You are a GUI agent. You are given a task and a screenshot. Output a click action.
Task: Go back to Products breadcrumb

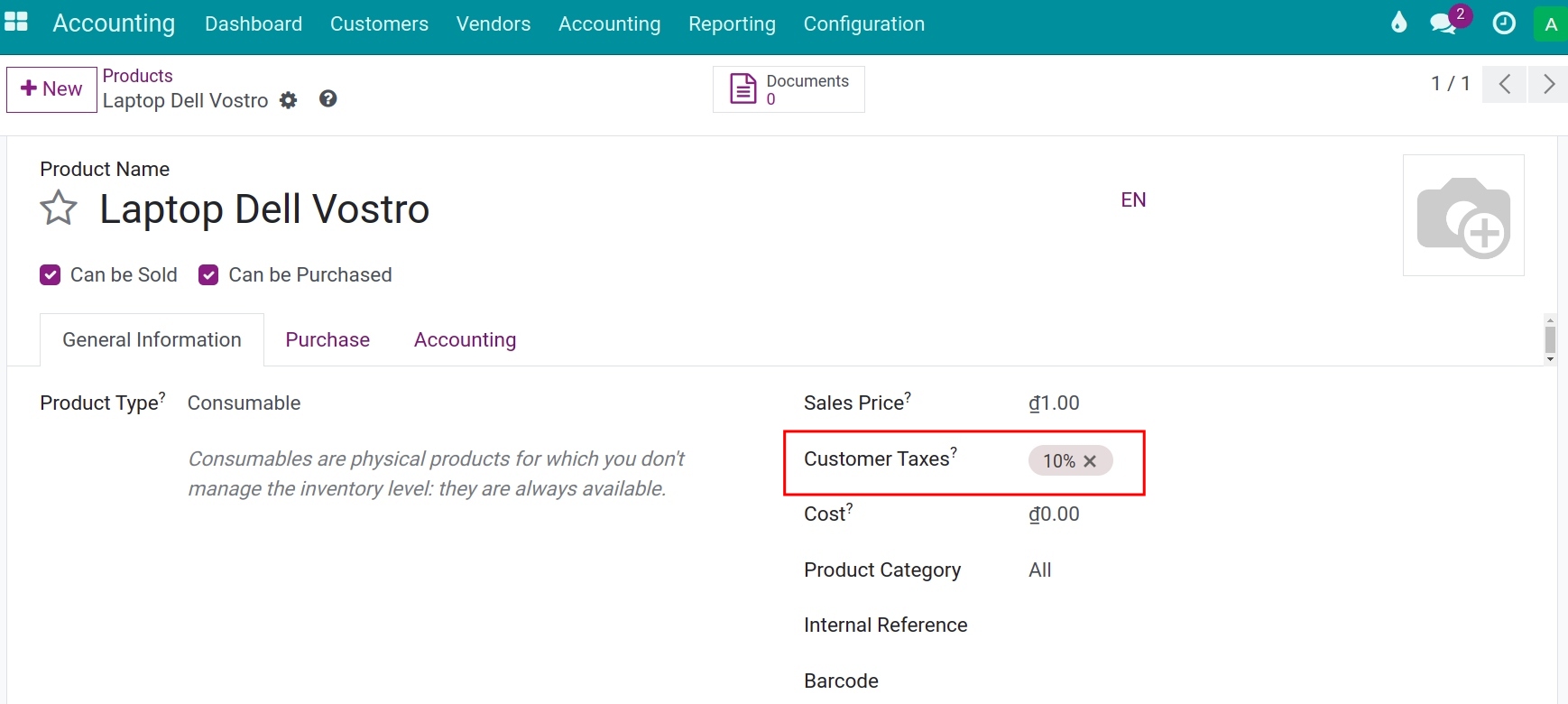point(137,76)
